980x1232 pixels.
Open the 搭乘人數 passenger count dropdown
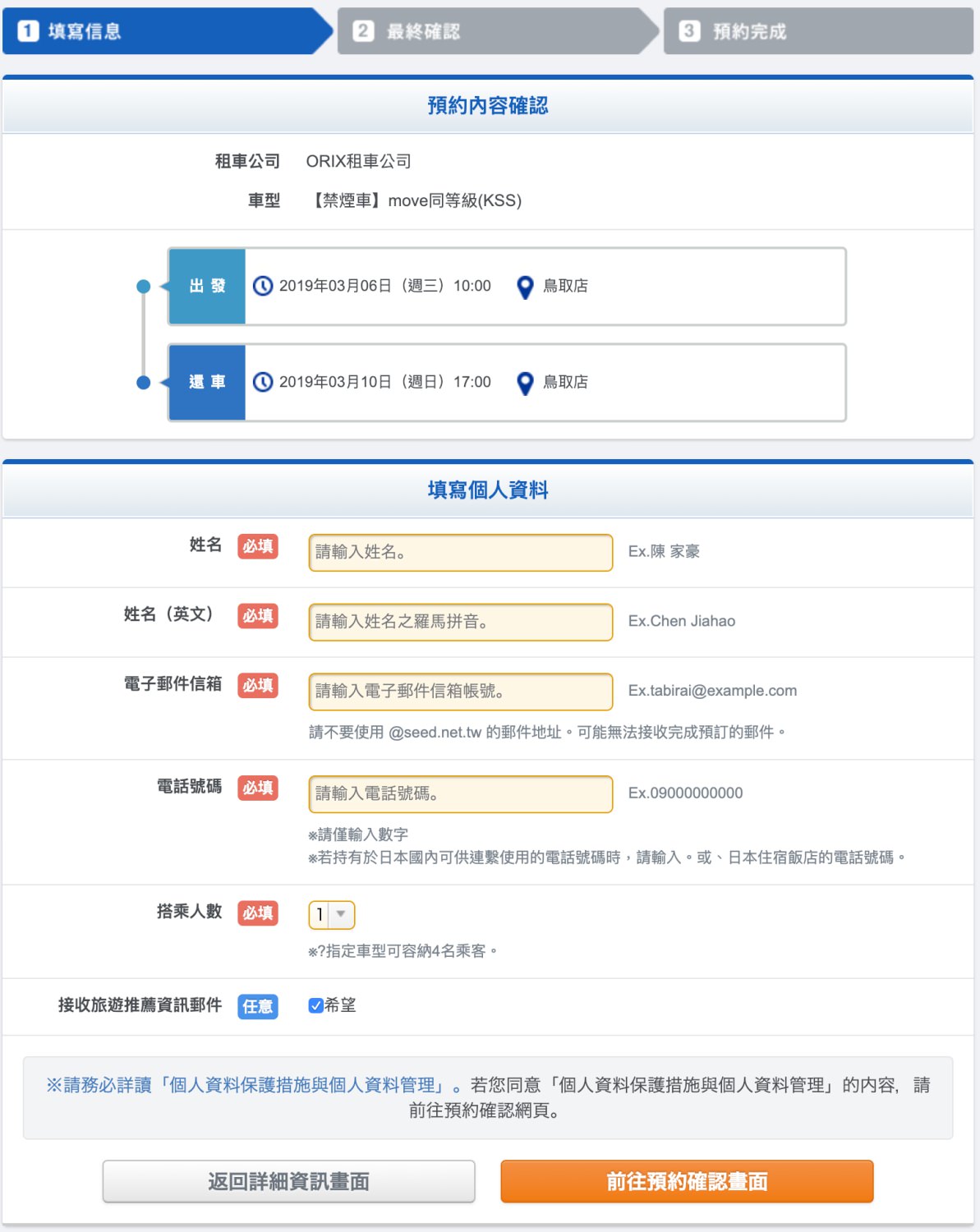(332, 914)
